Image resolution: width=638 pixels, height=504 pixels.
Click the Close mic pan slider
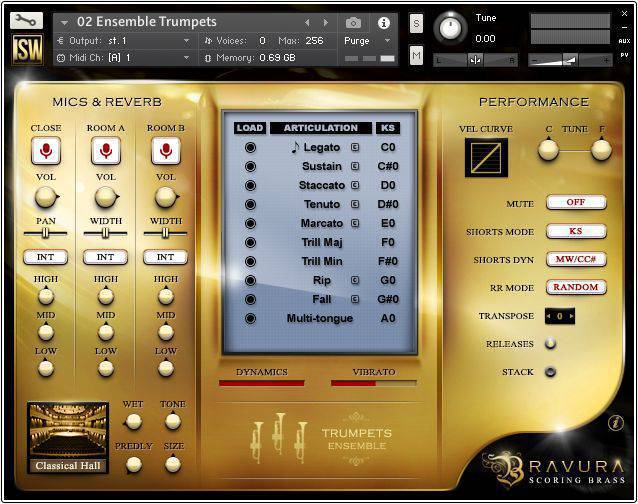45,234
